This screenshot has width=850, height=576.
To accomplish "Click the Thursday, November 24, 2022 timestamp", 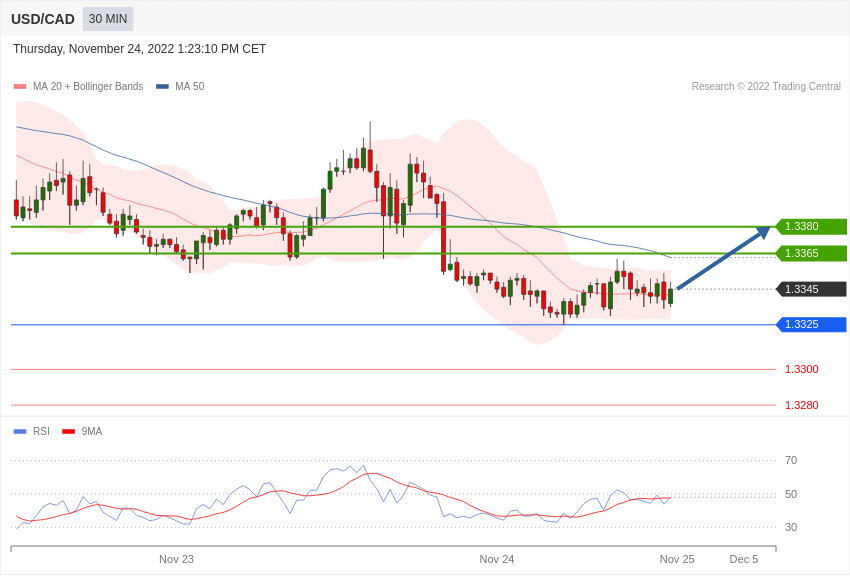I will [139, 49].
